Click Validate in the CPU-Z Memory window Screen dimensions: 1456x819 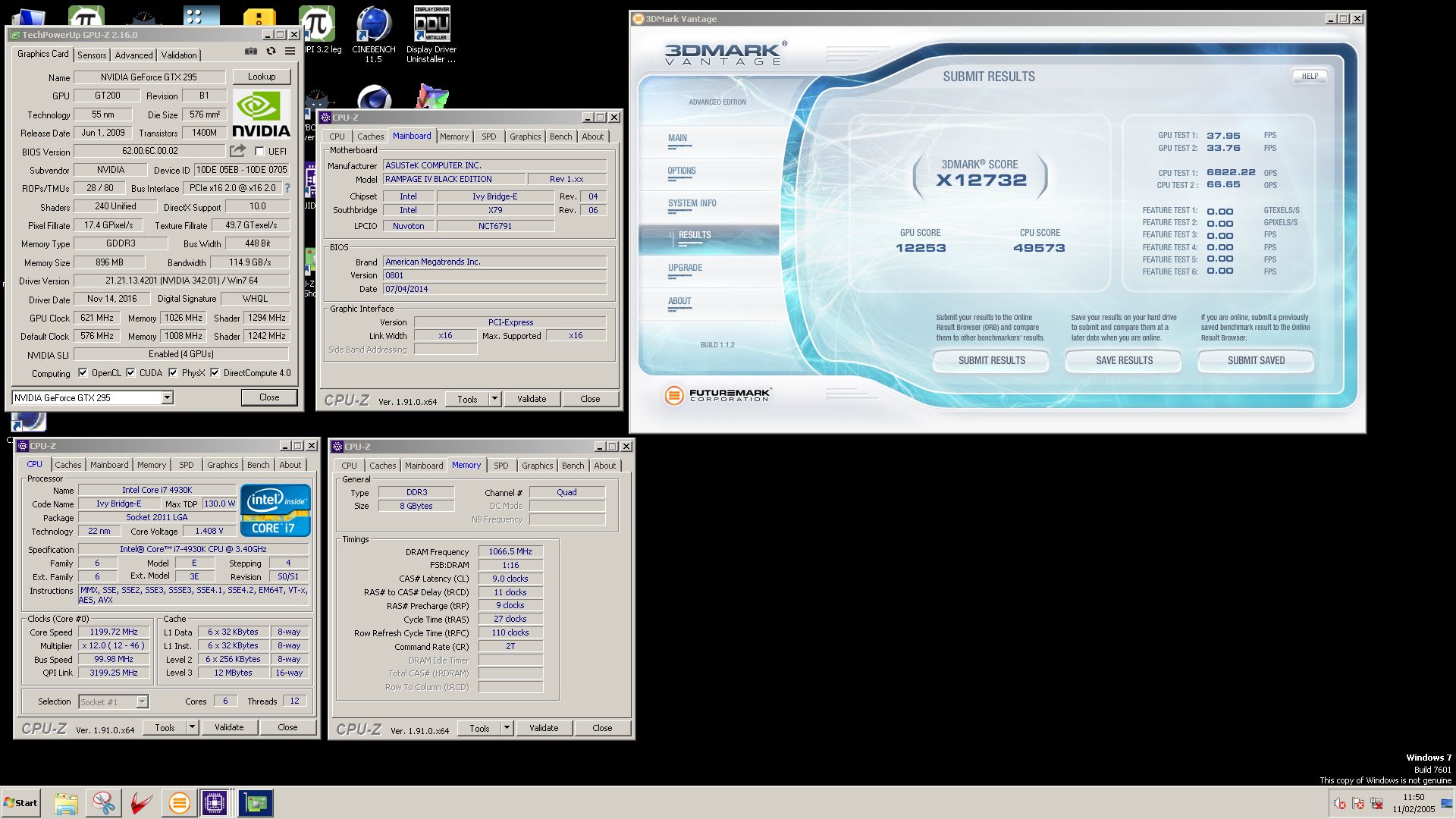544,728
